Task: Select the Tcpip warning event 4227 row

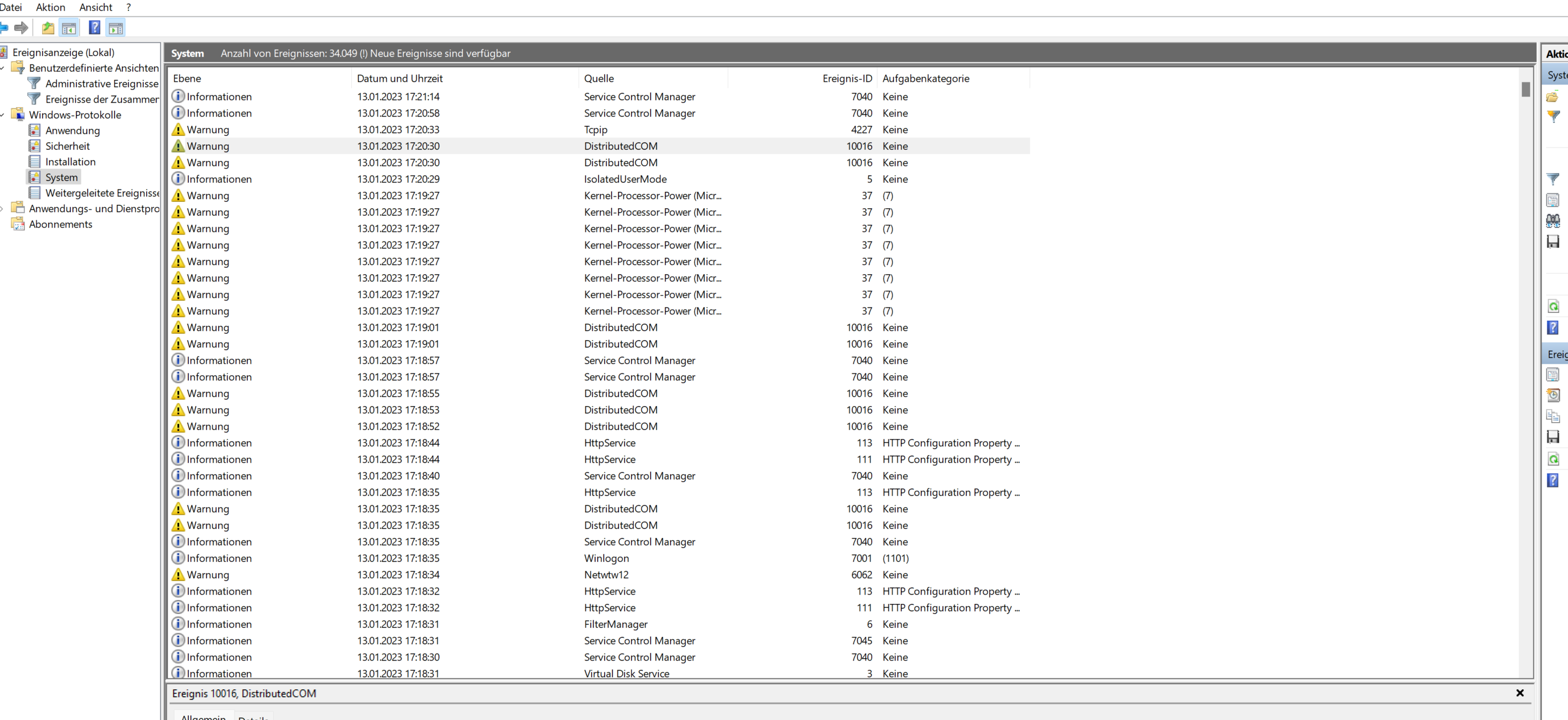Action: 595,130
